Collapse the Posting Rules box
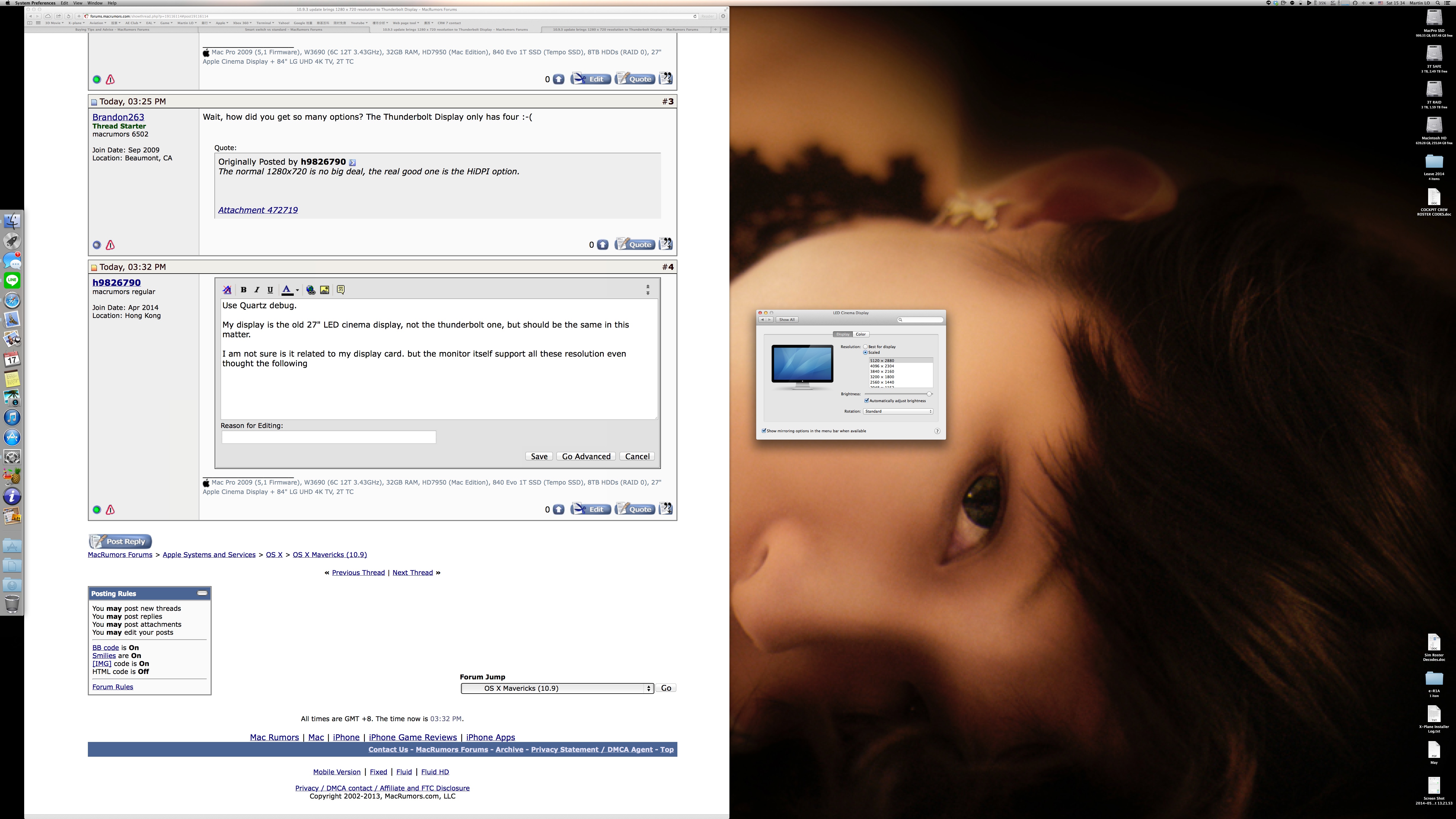The image size is (1456, 819). tap(202, 593)
